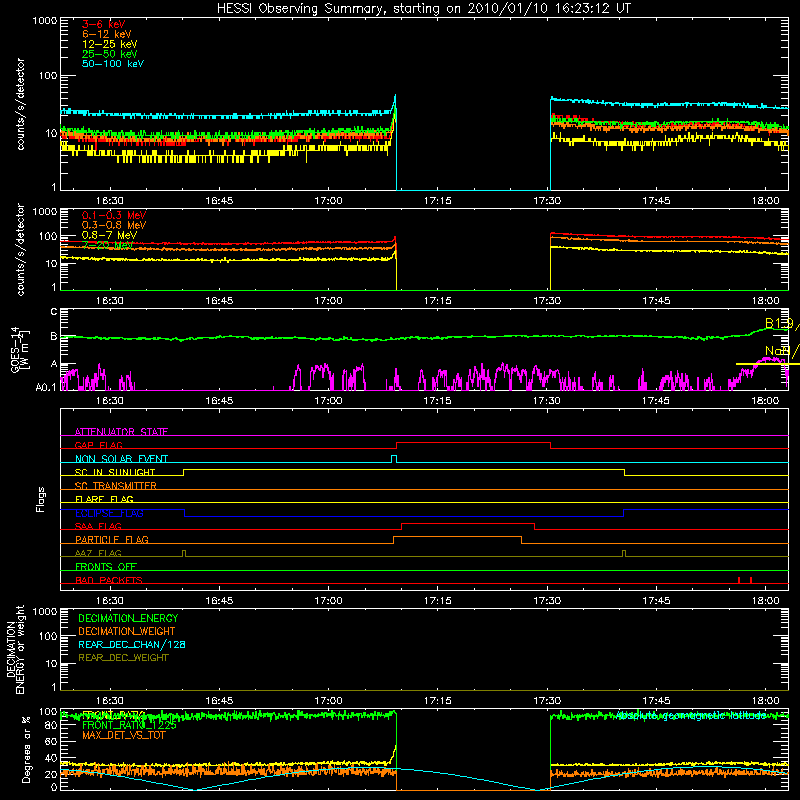
Task: Click counts/s/detector axis title of MeV panel
Action: [x=20, y=249]
